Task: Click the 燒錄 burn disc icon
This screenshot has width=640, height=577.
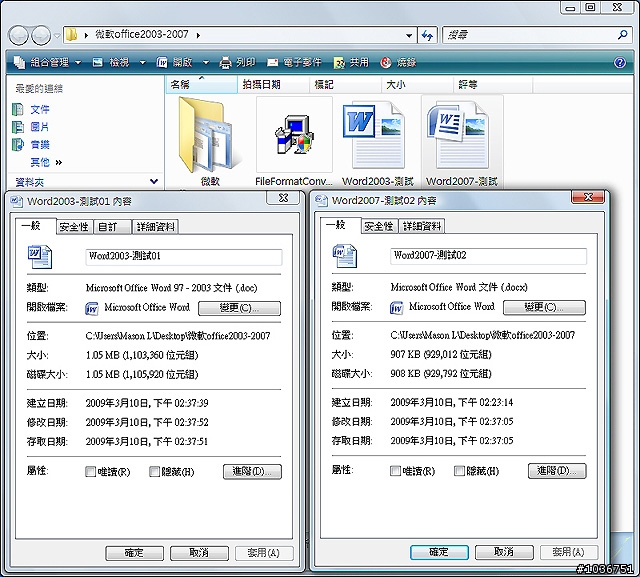Action: [x=386, y=62]
